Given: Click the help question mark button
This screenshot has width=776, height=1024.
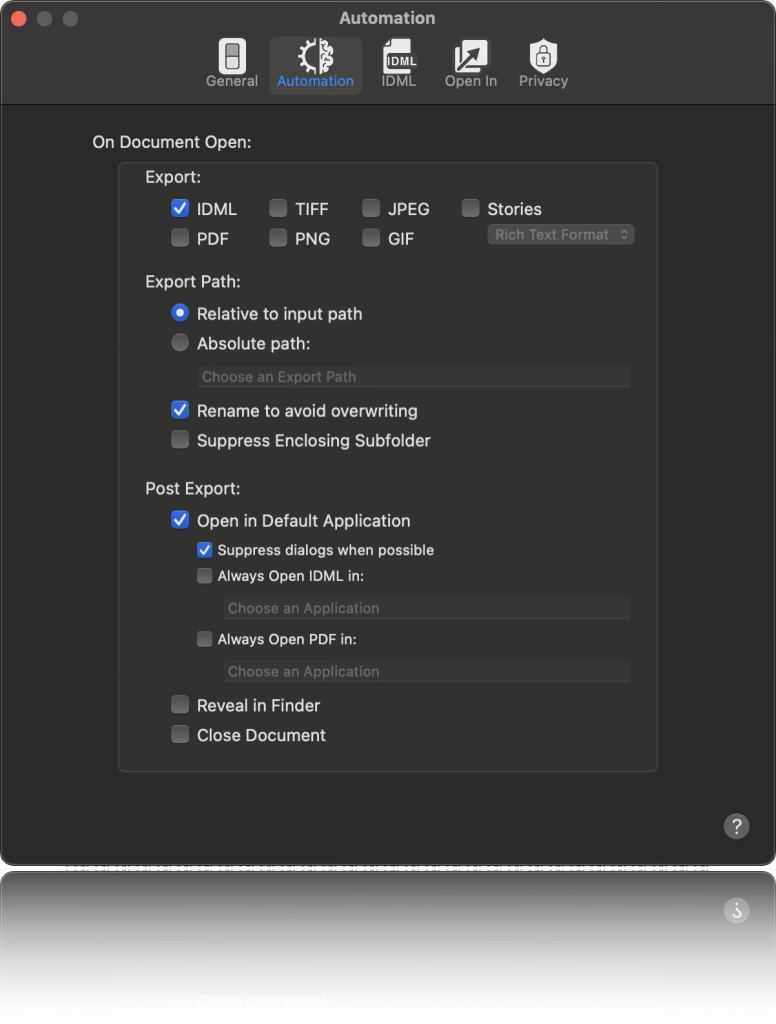Looking at the screenshot, I should coord(736,826).
